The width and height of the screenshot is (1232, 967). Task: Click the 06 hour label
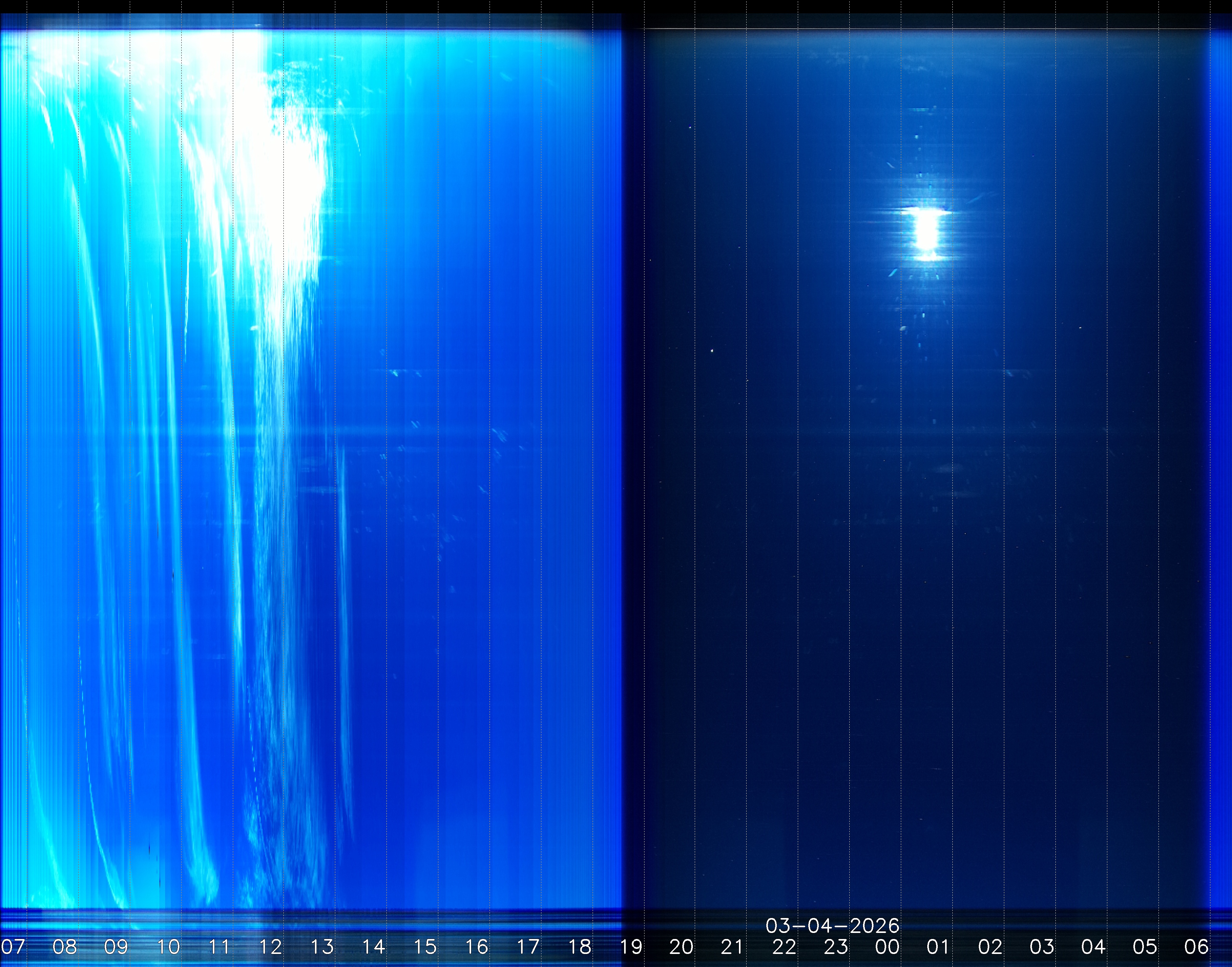click(x=1196, y=947)
